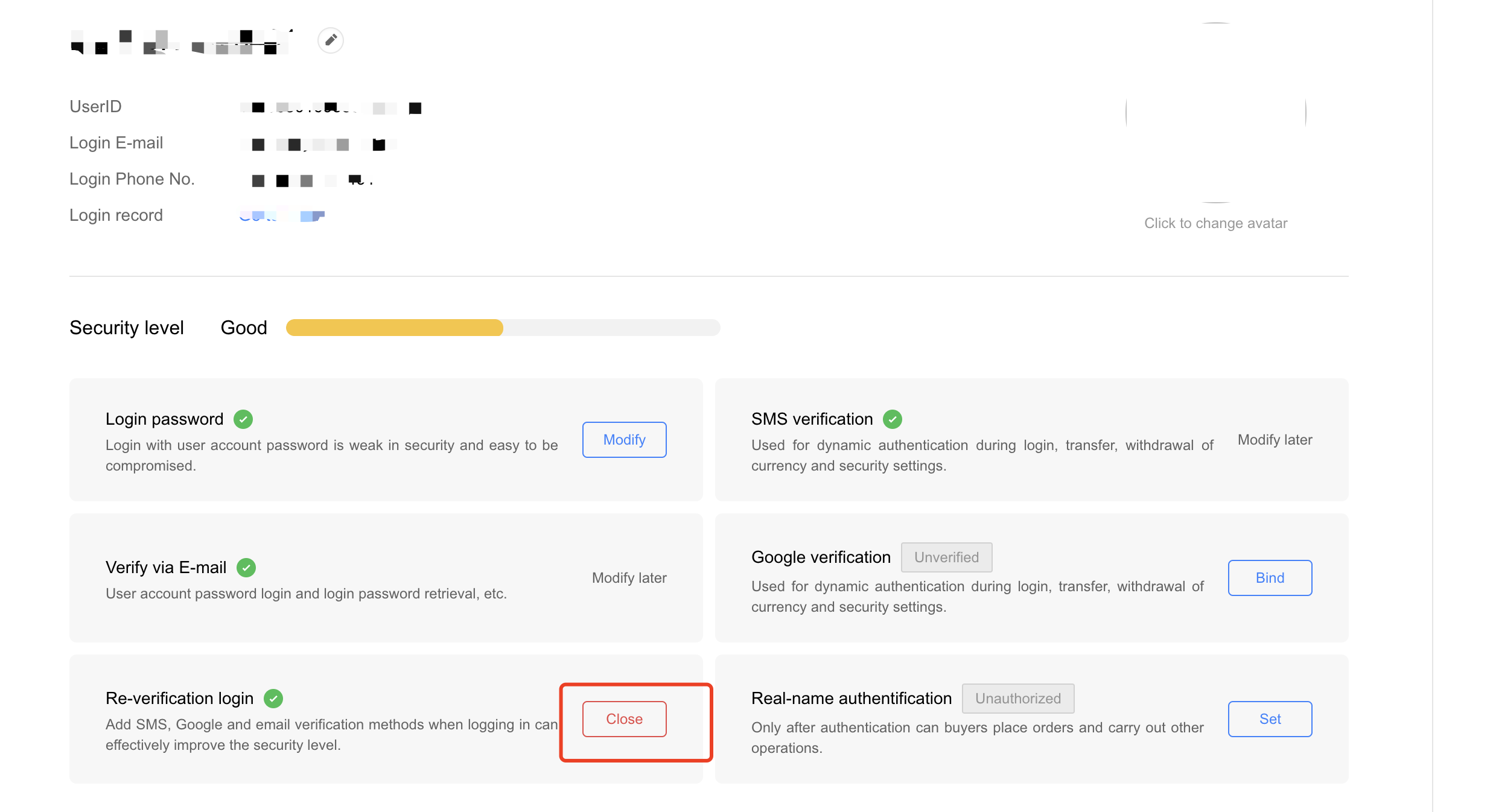Click the Unverified Google verification badge
Image resolution: width=1493 pixels, height=812 pixels.
[947, 557]
